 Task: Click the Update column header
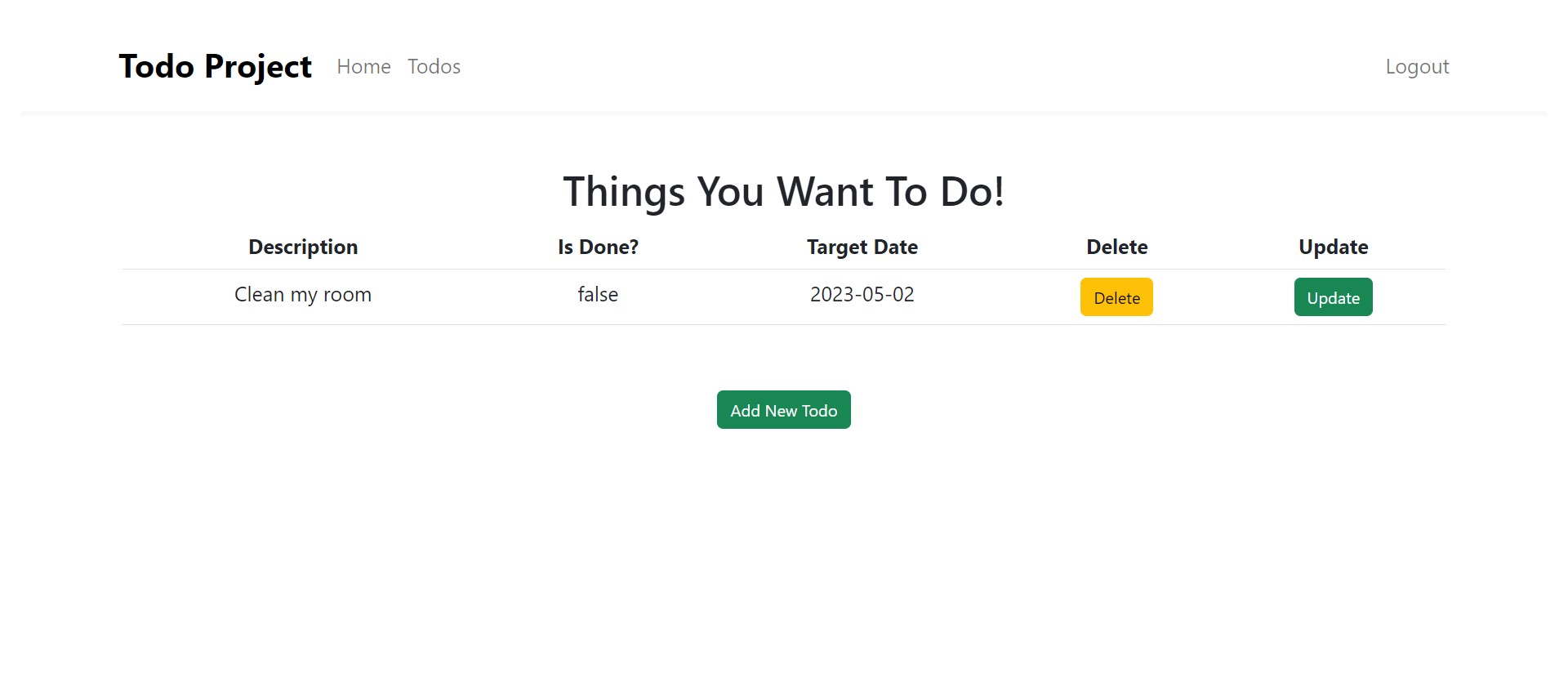pyautogui.click(x=1333, y=247)
